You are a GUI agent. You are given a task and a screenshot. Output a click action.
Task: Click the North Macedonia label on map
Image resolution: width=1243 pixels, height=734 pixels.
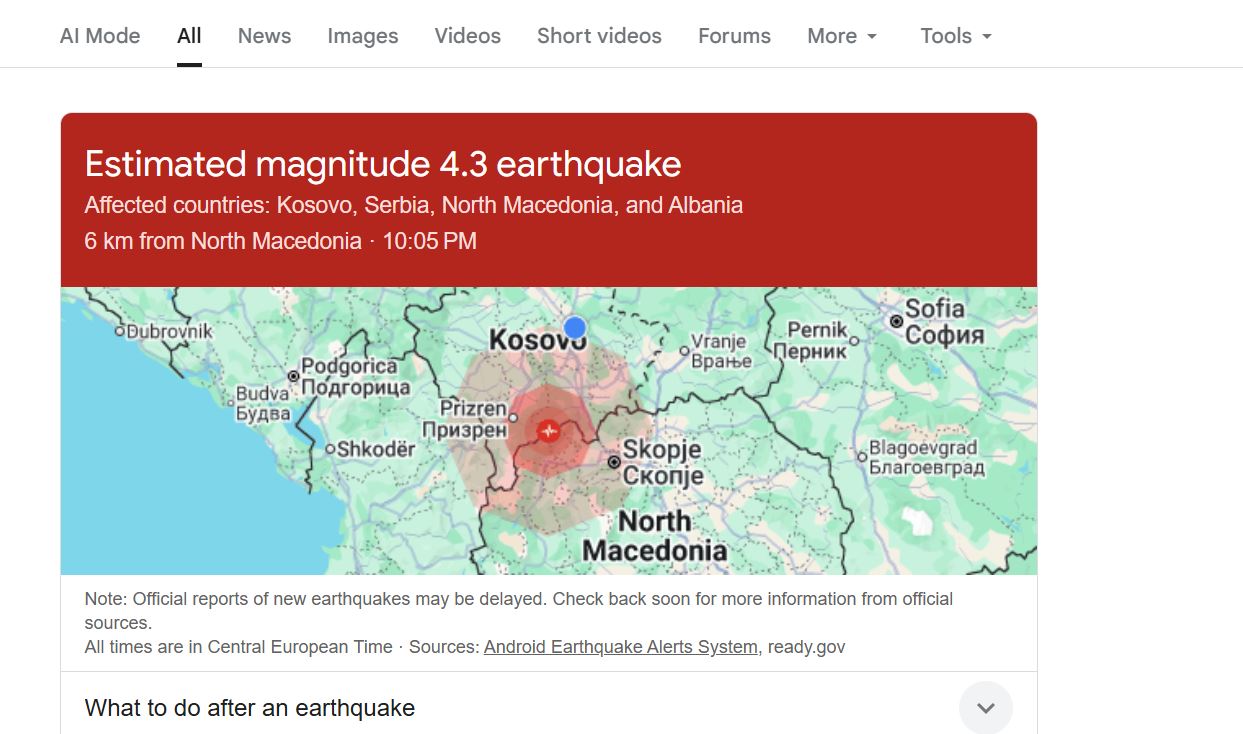point(655,536)
